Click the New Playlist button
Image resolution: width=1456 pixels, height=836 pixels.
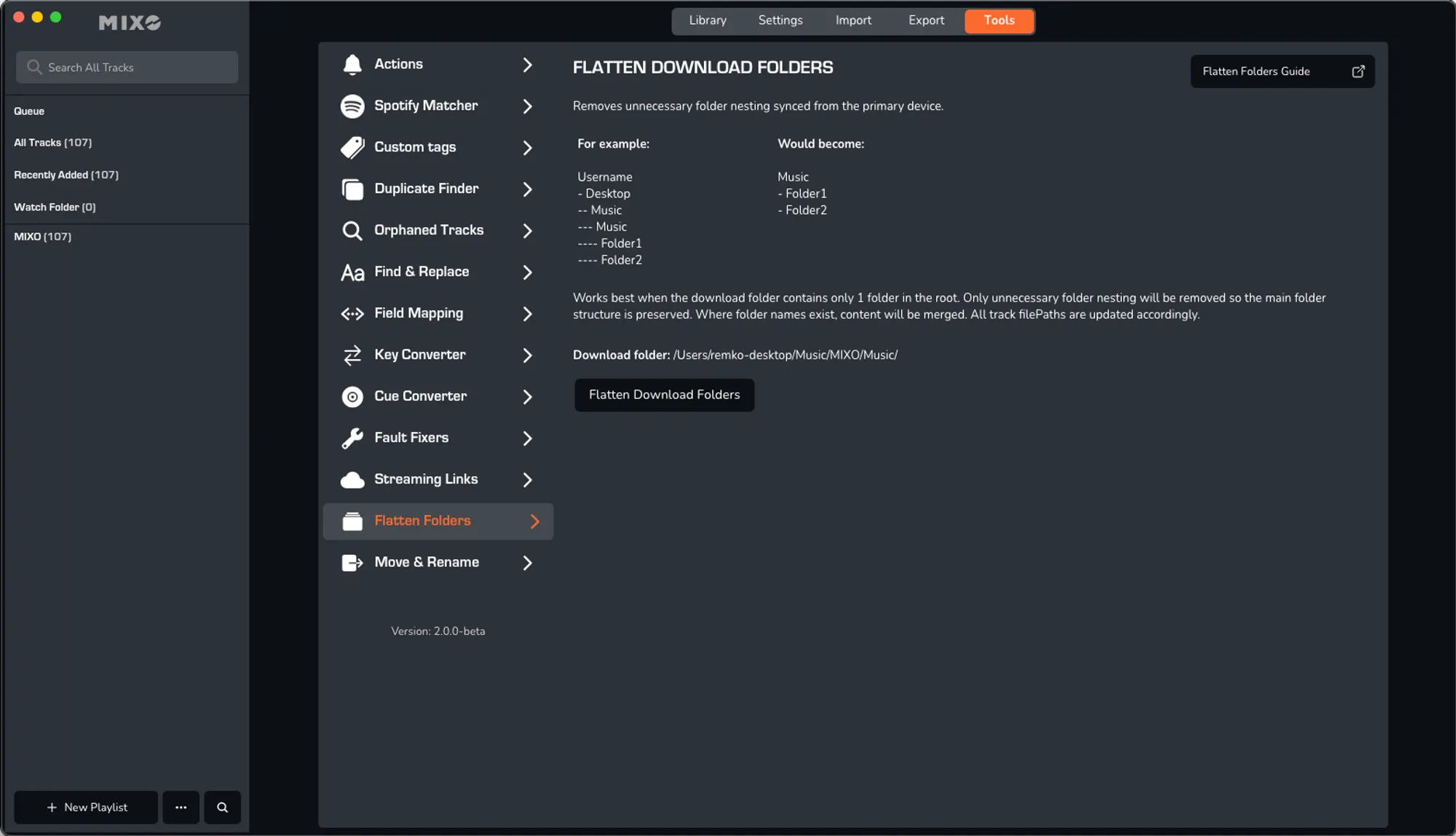click(85, 807)
